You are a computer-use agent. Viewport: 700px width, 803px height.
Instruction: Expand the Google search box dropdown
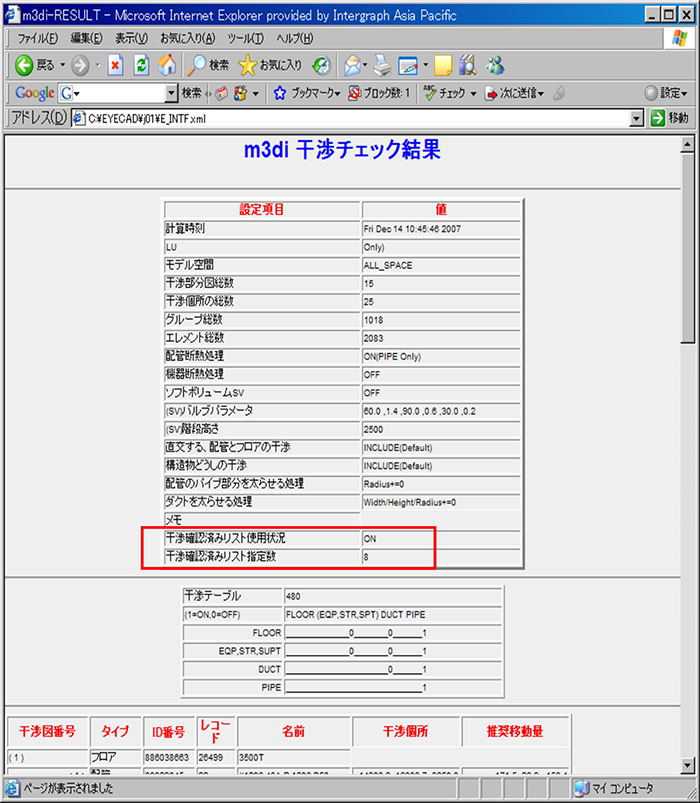(x=171, y=93)
